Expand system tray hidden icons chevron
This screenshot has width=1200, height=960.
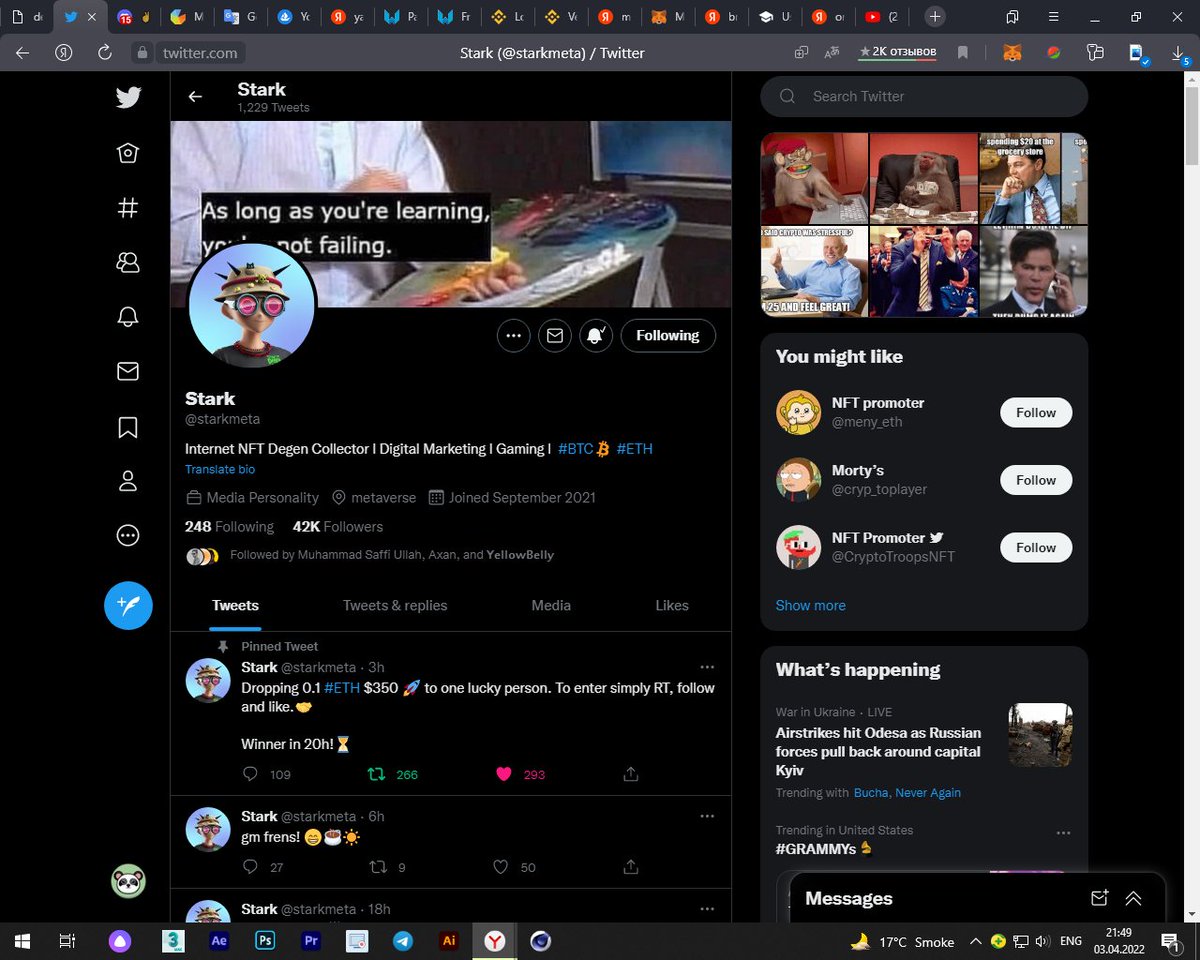click(976, 942)
